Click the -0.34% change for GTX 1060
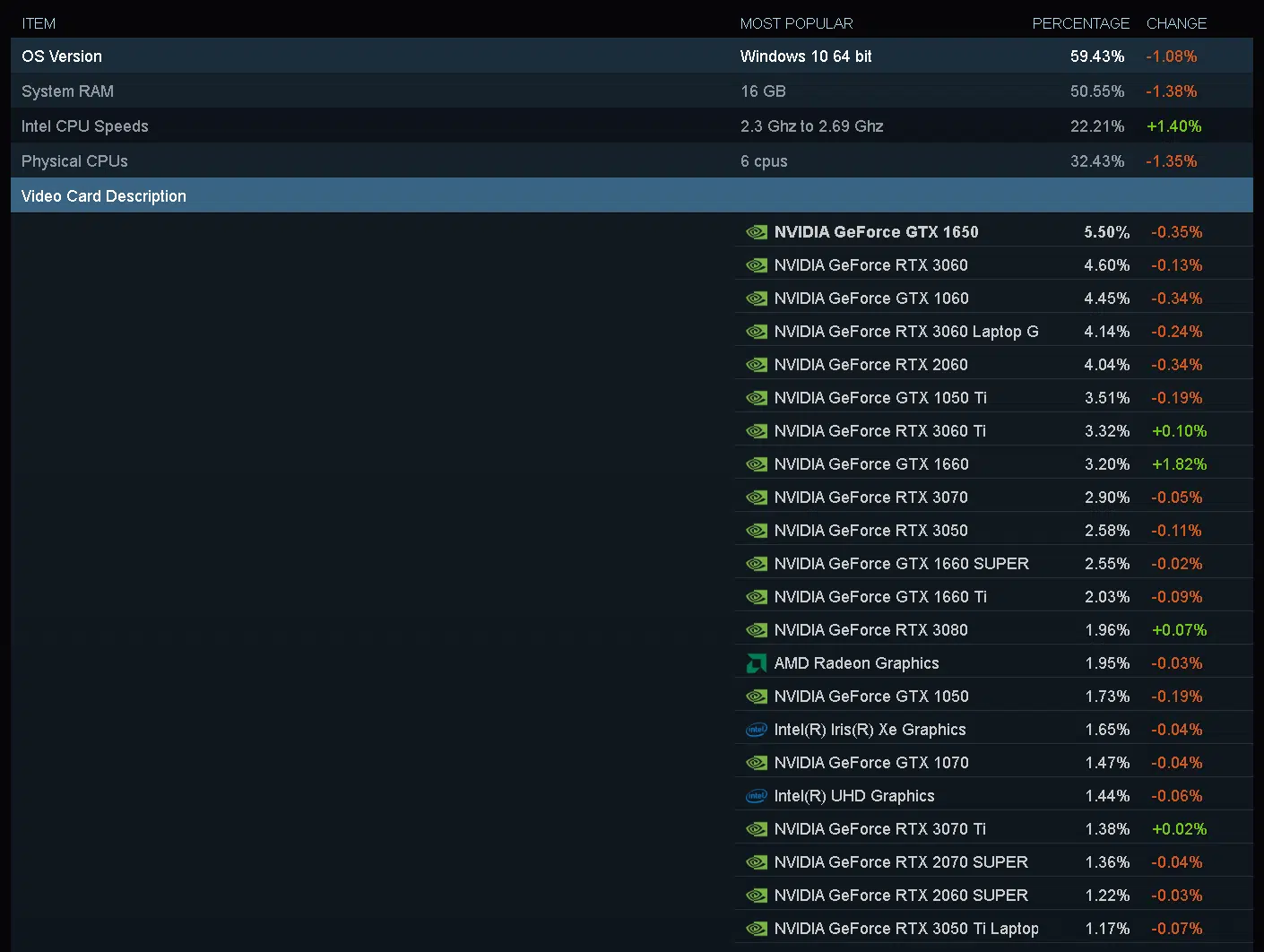The width and height of the screenshot is (1264, 952). (x=1177, y=299)
